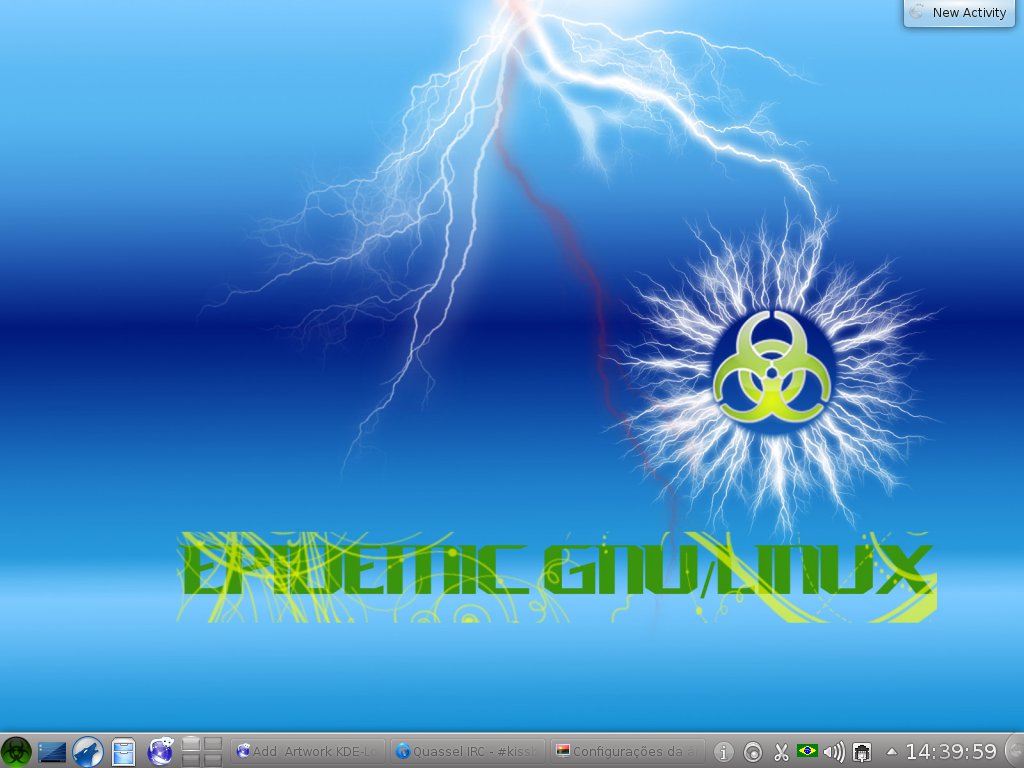Open the panel toolbox cashew at panel edge
Viewport: 1024px width, 768px height.
(x=1015, y=752)
